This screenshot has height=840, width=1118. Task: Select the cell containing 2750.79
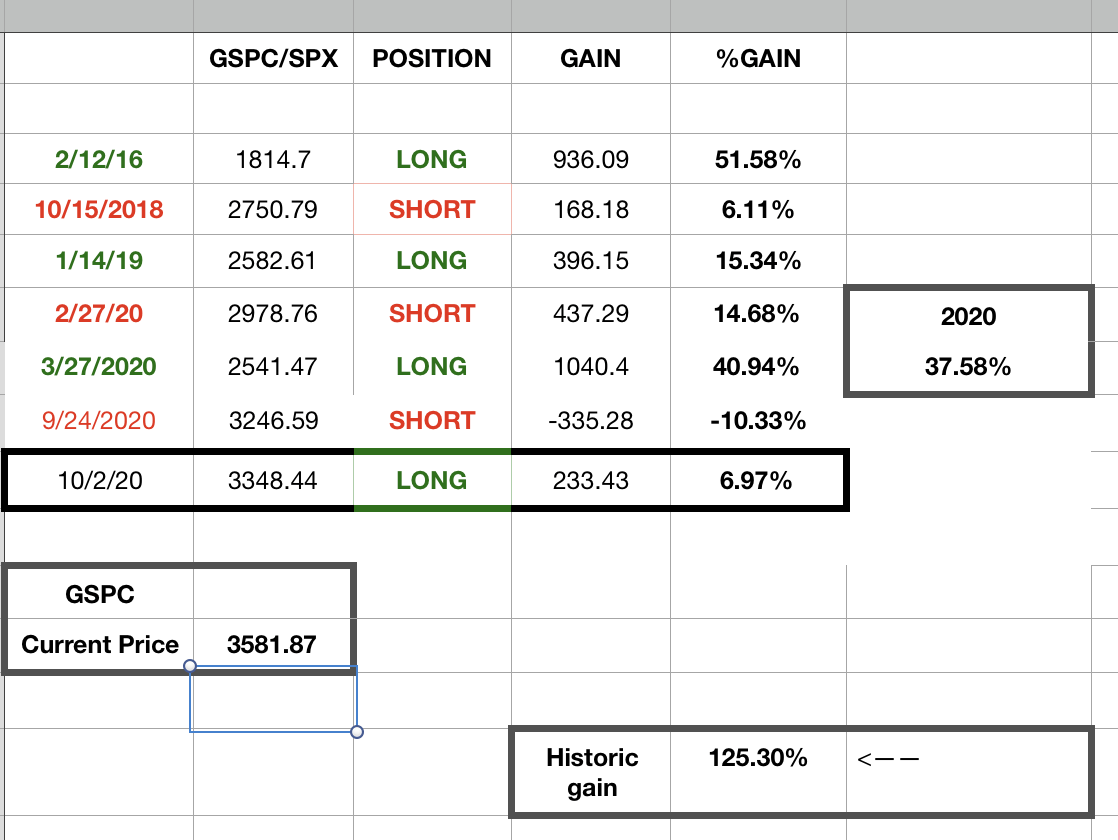[273, 210]
